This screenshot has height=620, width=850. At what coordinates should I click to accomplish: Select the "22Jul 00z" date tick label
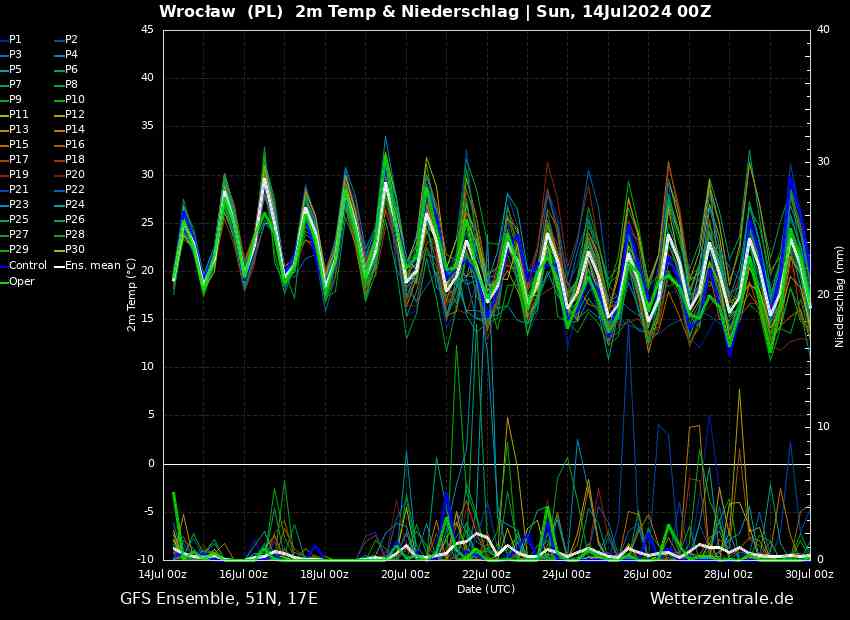(x=486, y=574)
